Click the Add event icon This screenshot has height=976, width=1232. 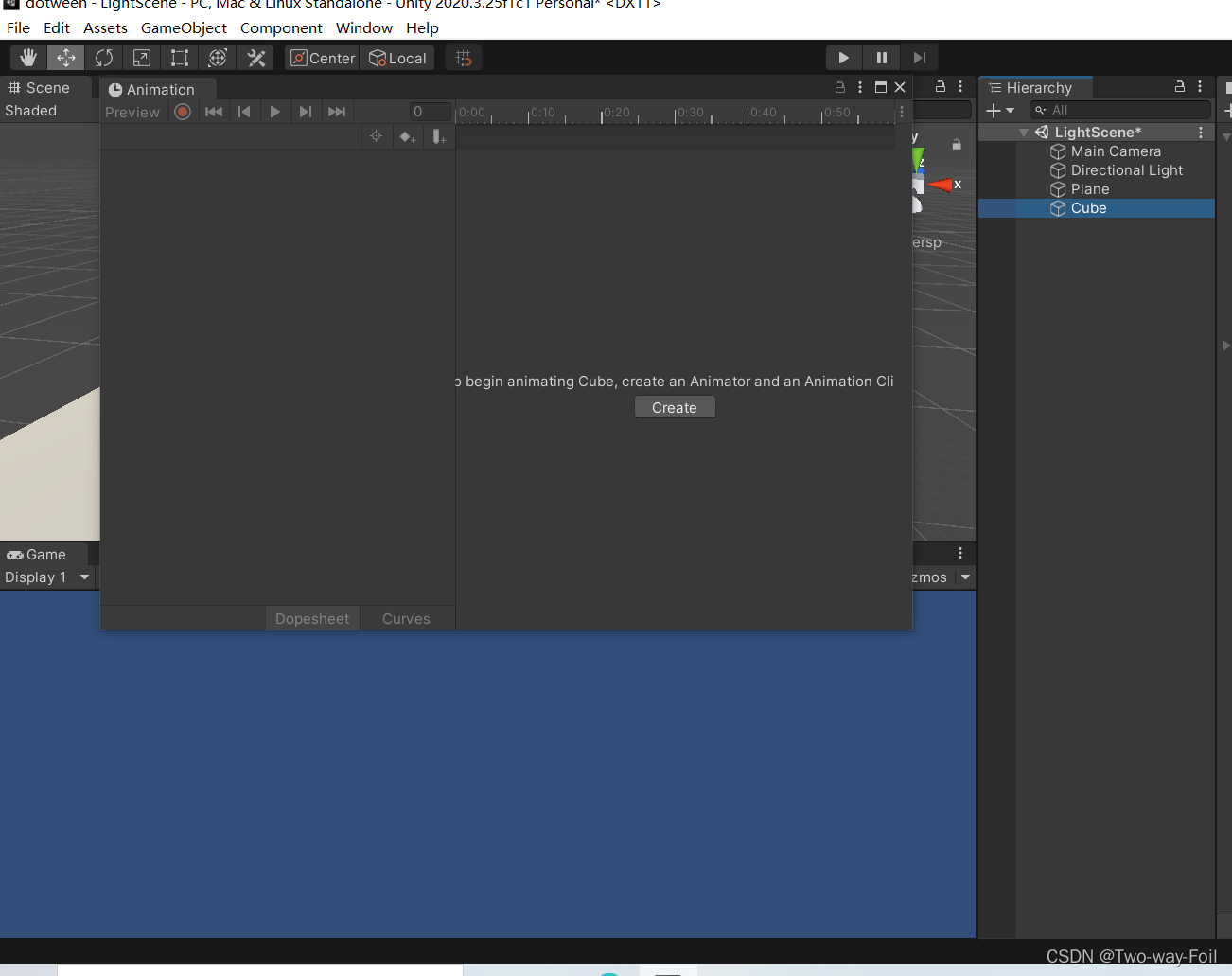tap(439, 136)
